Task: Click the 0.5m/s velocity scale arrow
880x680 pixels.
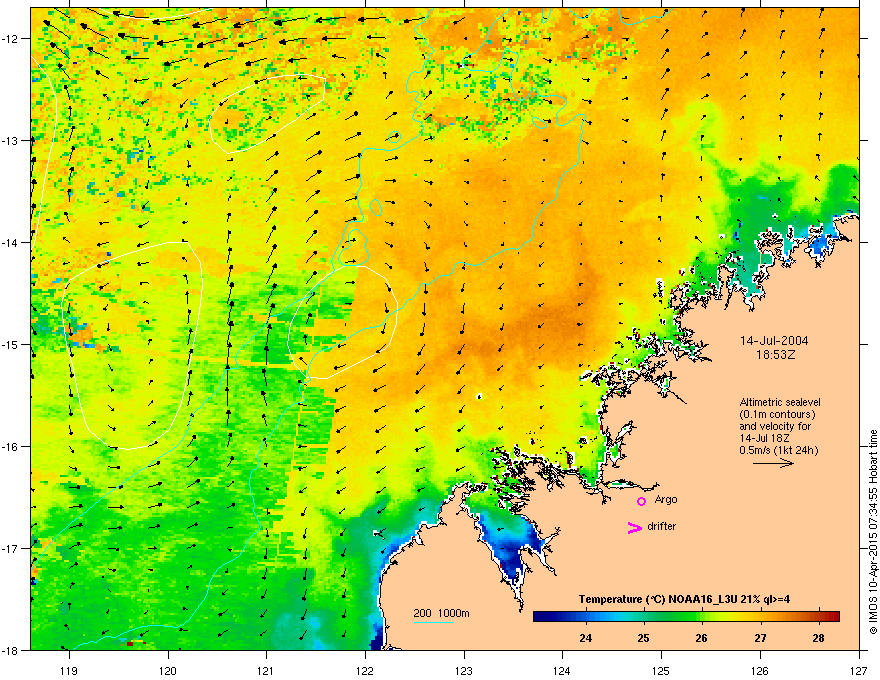Action: click(773, 463)
